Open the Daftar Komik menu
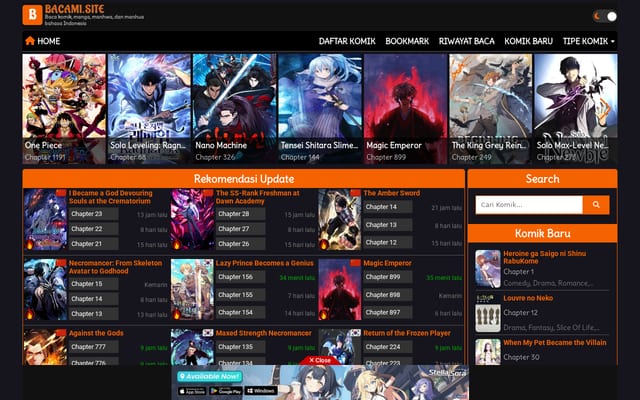The width and height of the screenshot is (640, 400). pyautogui.click(x=347, y=41)
